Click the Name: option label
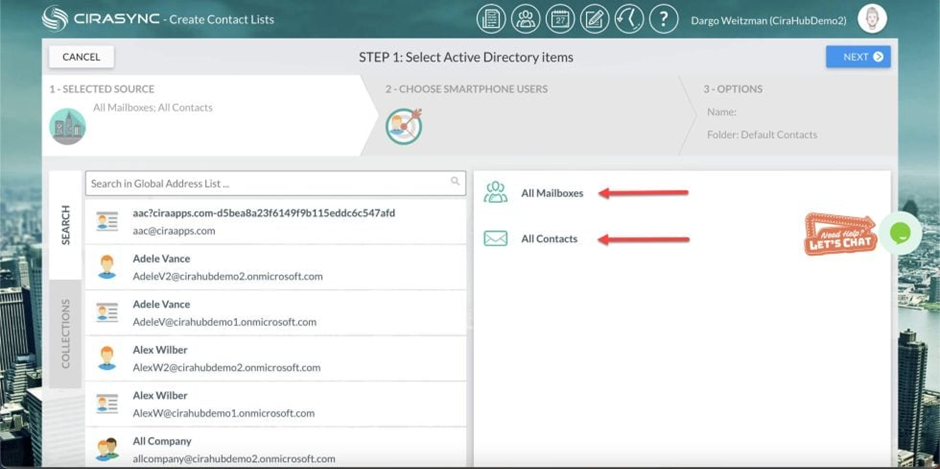This screenshot has width=940, height=469. point(722,112)
